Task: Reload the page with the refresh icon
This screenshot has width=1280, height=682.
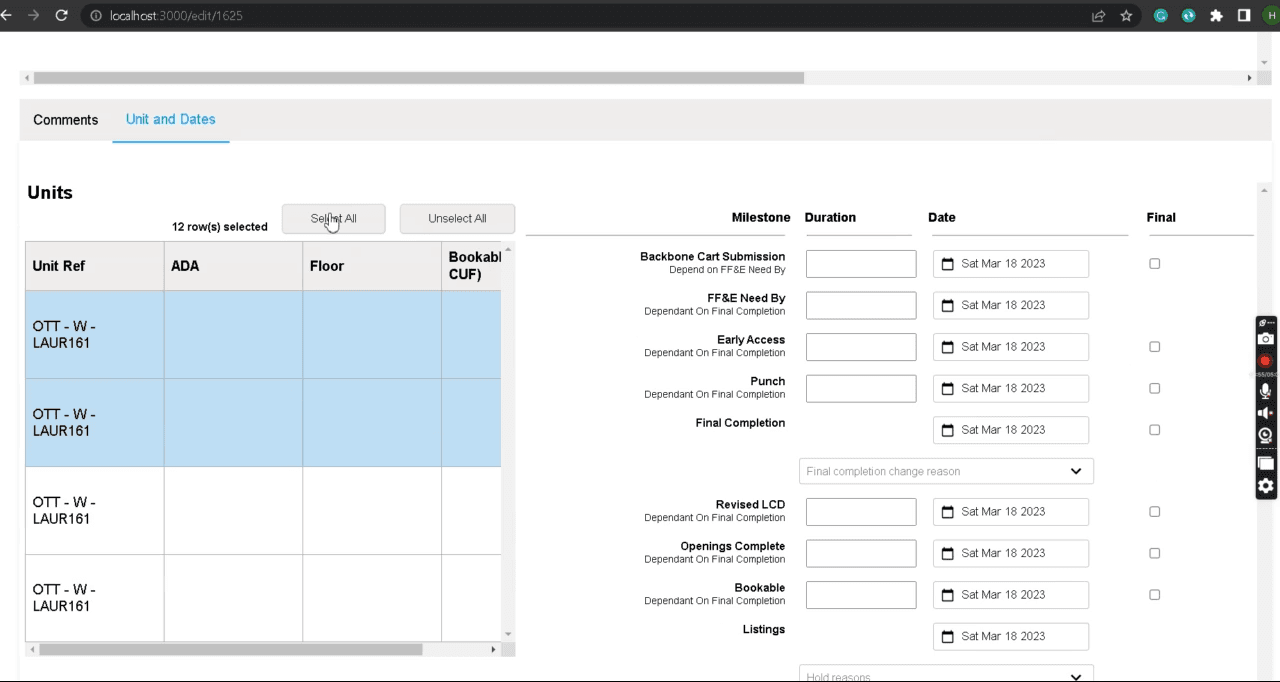Action: 61,16
